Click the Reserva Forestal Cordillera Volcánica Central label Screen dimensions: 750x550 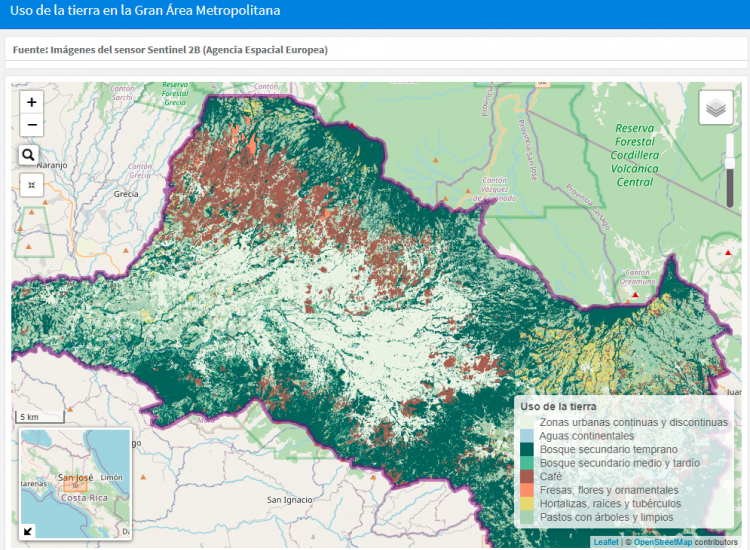click(635, 155)
